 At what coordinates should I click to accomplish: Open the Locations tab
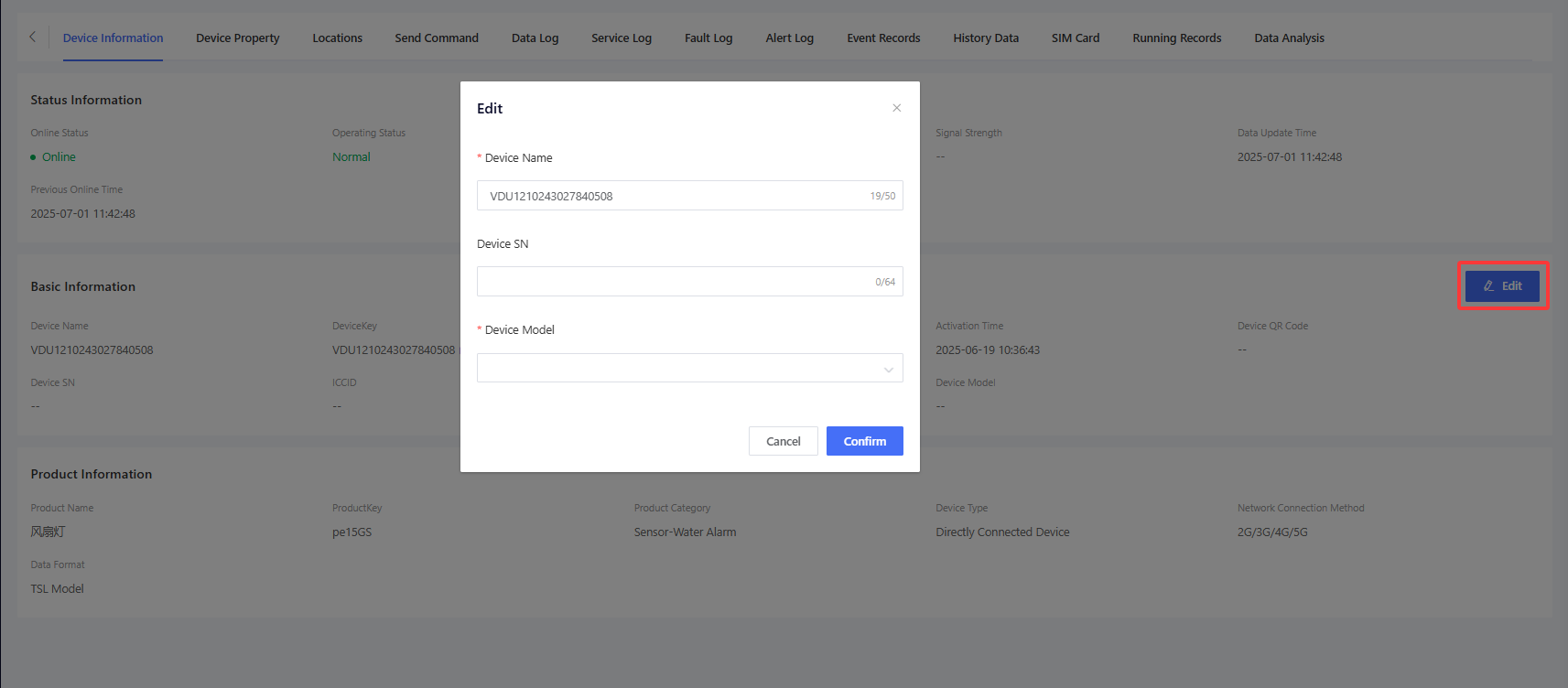pos(337,38)
